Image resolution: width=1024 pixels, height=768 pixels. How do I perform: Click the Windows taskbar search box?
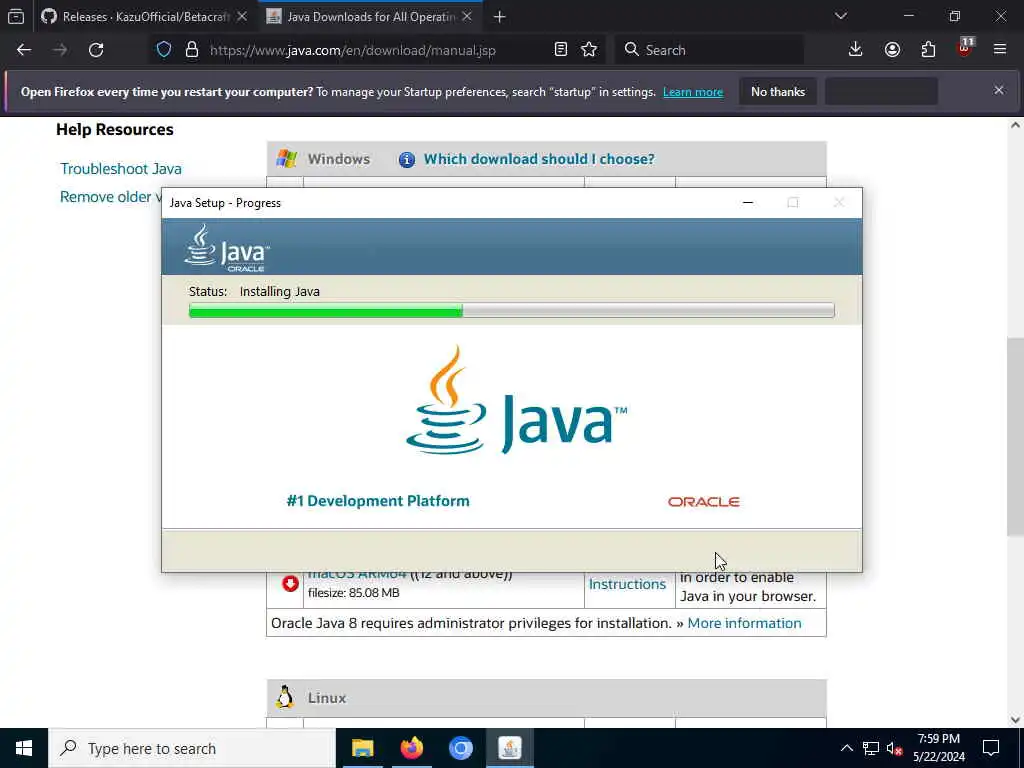(192, 748)
